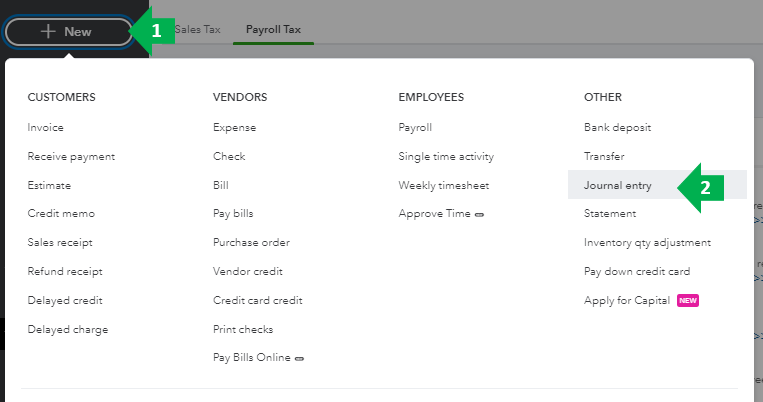Open the Payroll Tax tab
Viewport: 763px width, 402px height.
[273, 30]
